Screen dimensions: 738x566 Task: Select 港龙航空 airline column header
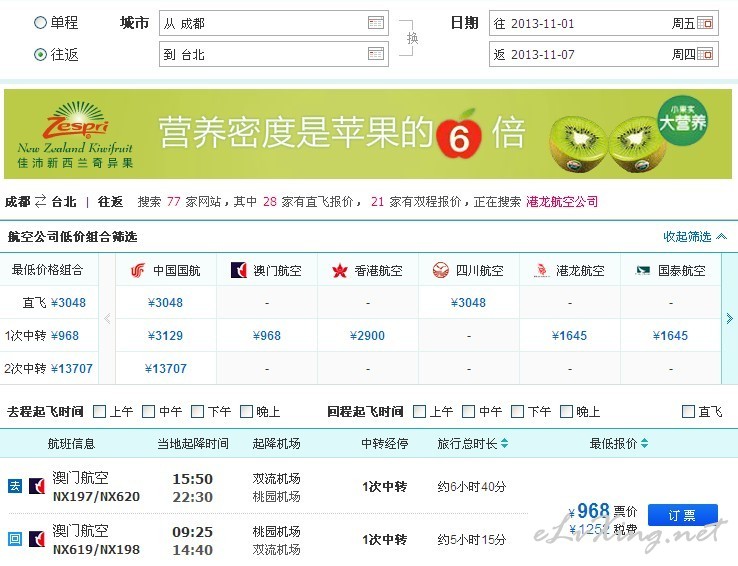click(x=570, y=271)
